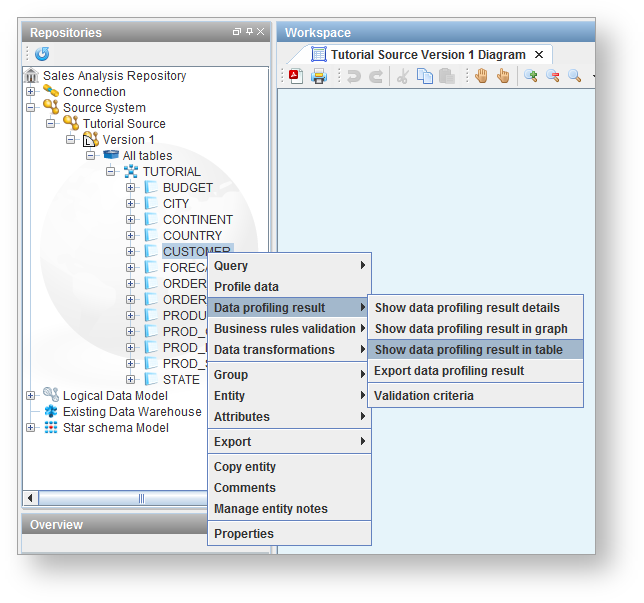
Task: Open Data profiling result submenu
Action: [x=290, y=308]
